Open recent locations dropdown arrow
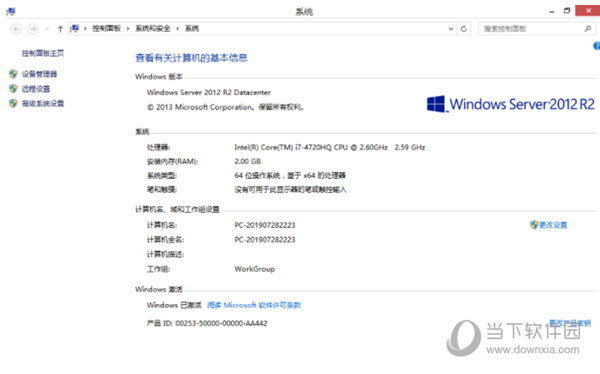Screen dimensions: 600x374 tap(47, 29)
